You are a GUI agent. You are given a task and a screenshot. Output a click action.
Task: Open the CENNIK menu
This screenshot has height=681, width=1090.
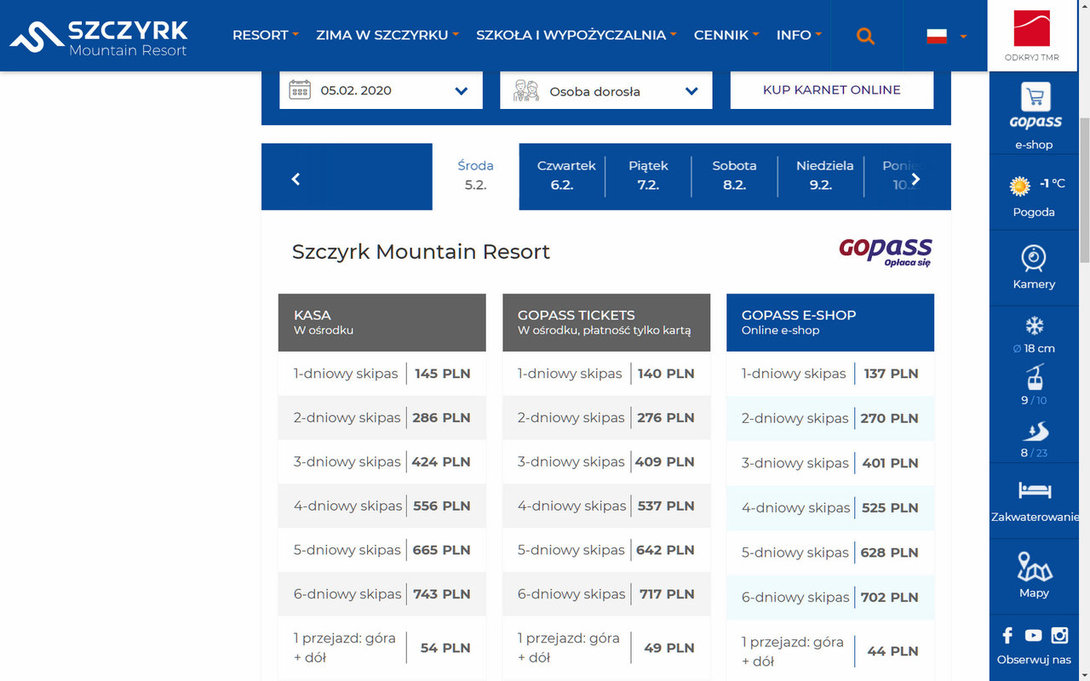click(x=726, y=35)
